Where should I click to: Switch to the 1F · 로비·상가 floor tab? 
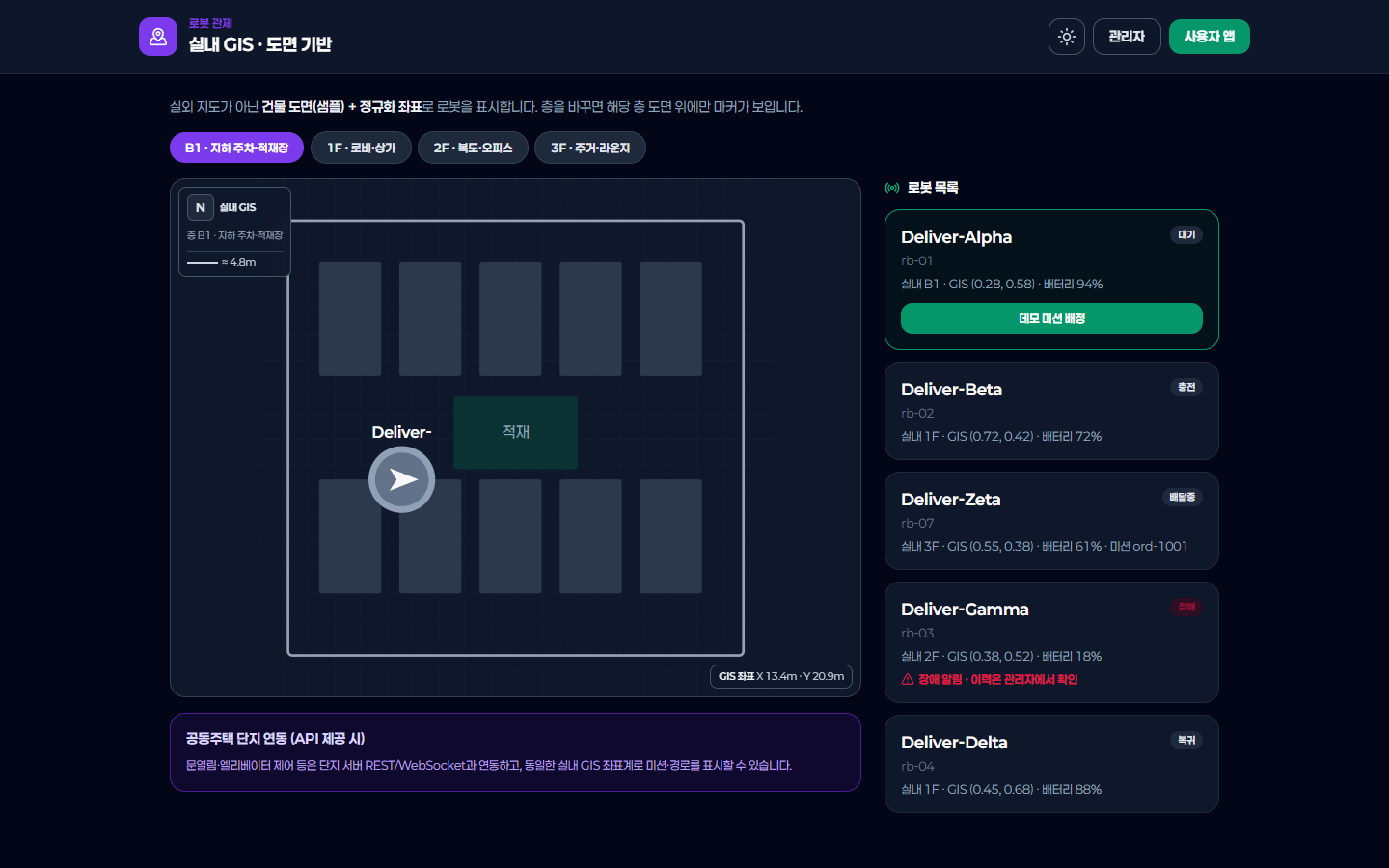click(362, 148)
